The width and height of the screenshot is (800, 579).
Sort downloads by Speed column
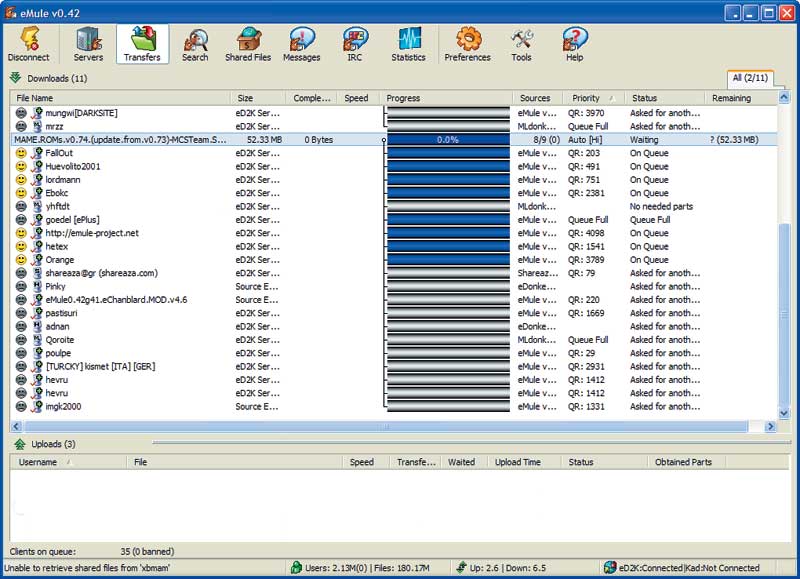[356, 98]
